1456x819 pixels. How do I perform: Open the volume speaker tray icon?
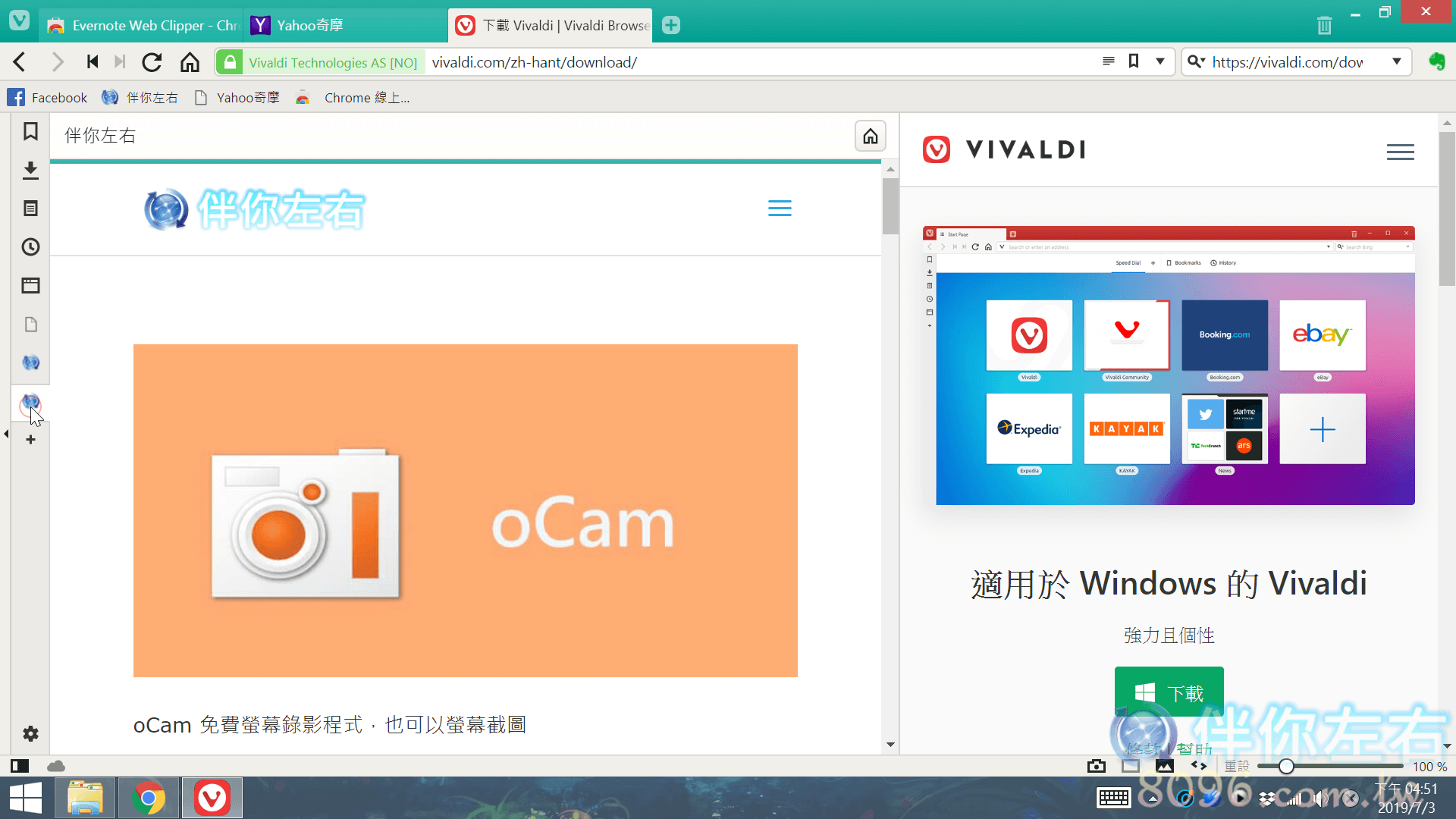pos(1321,798)
